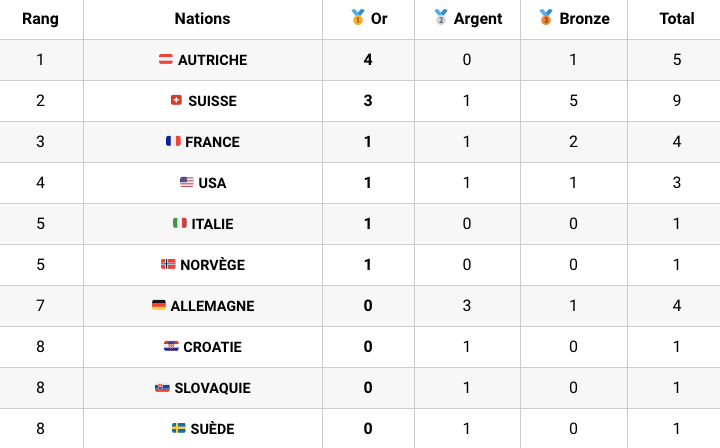
Task: Click the Italian flag beside ITALIE
Action: click(x=180, y=223)
